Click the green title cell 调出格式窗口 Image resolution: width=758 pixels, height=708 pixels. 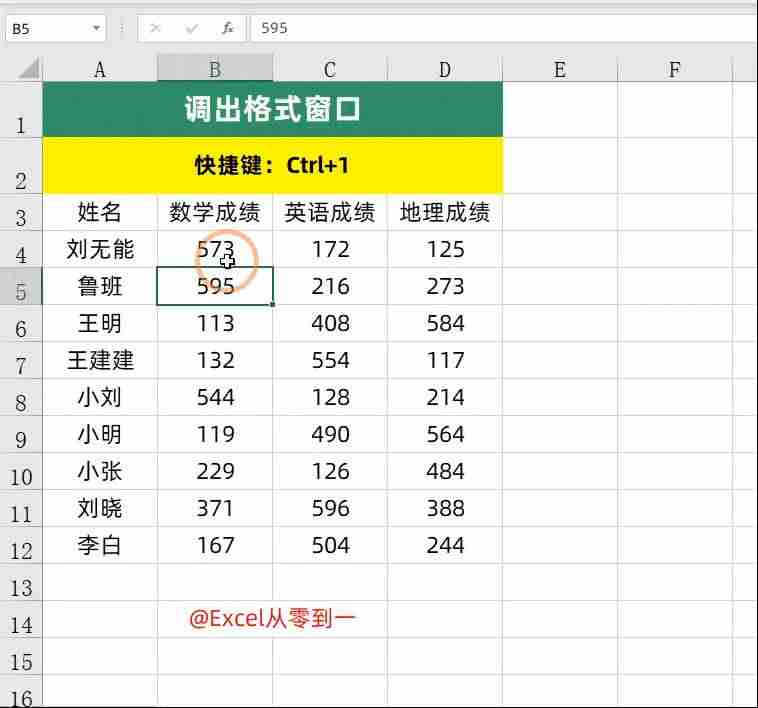tap(273, 110)
